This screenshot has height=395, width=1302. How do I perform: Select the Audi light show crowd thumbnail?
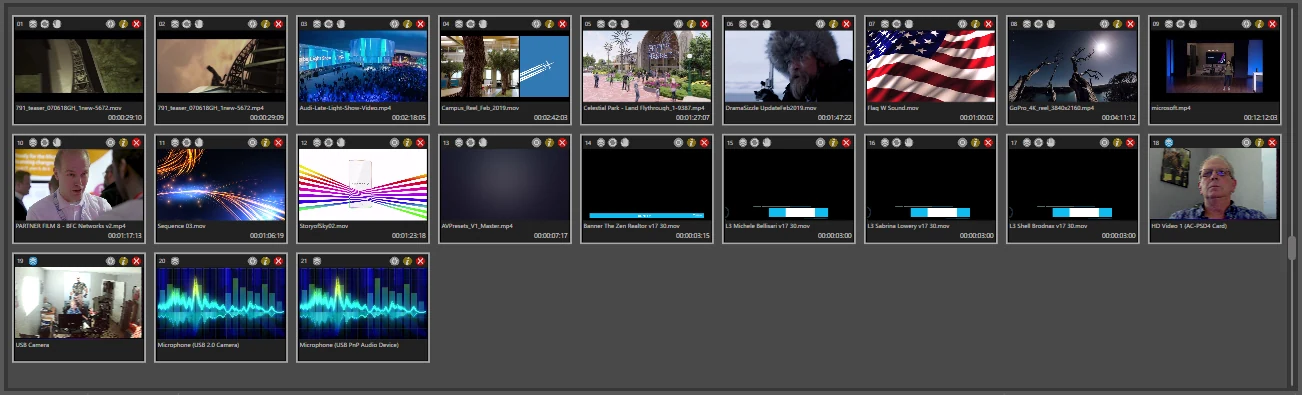pos(363,65)
